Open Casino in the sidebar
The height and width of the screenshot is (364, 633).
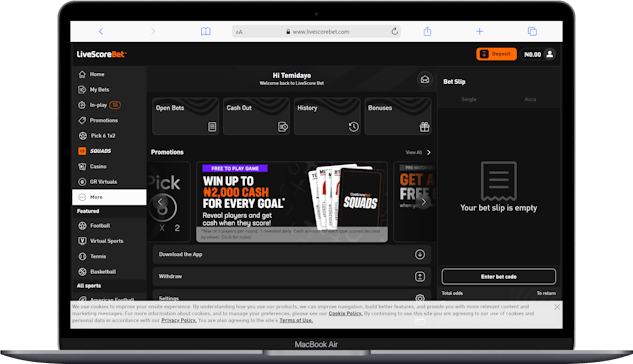coord(109,166)
